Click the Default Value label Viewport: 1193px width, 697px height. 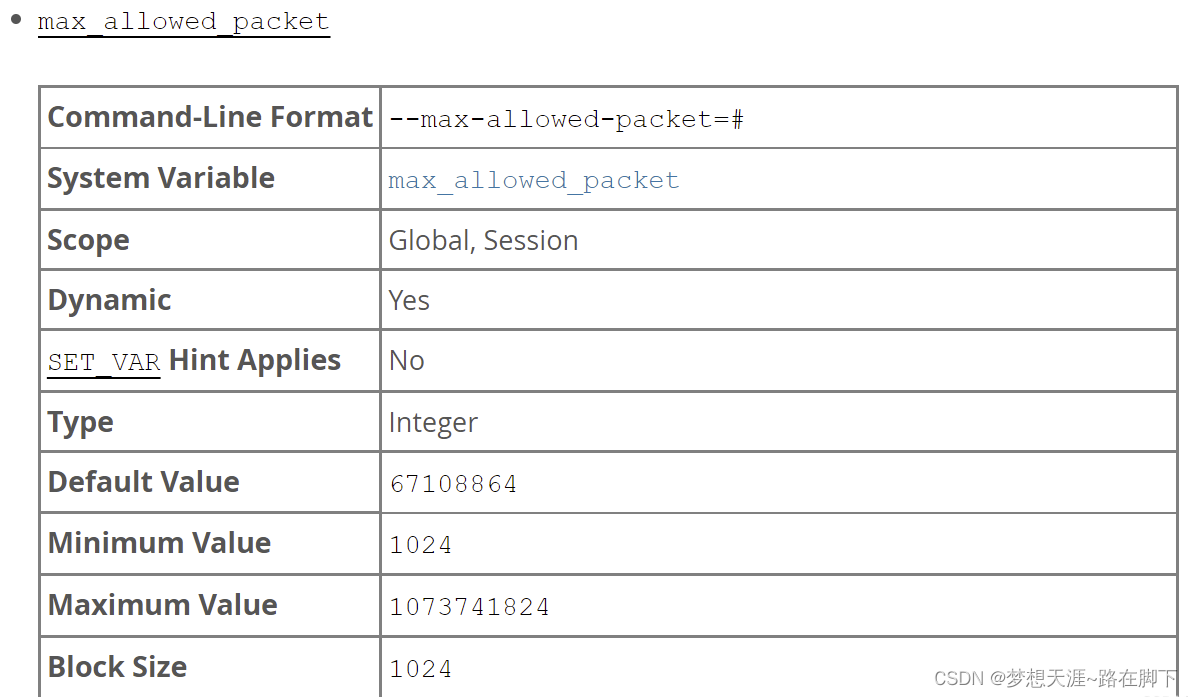[x=143, y=482]
